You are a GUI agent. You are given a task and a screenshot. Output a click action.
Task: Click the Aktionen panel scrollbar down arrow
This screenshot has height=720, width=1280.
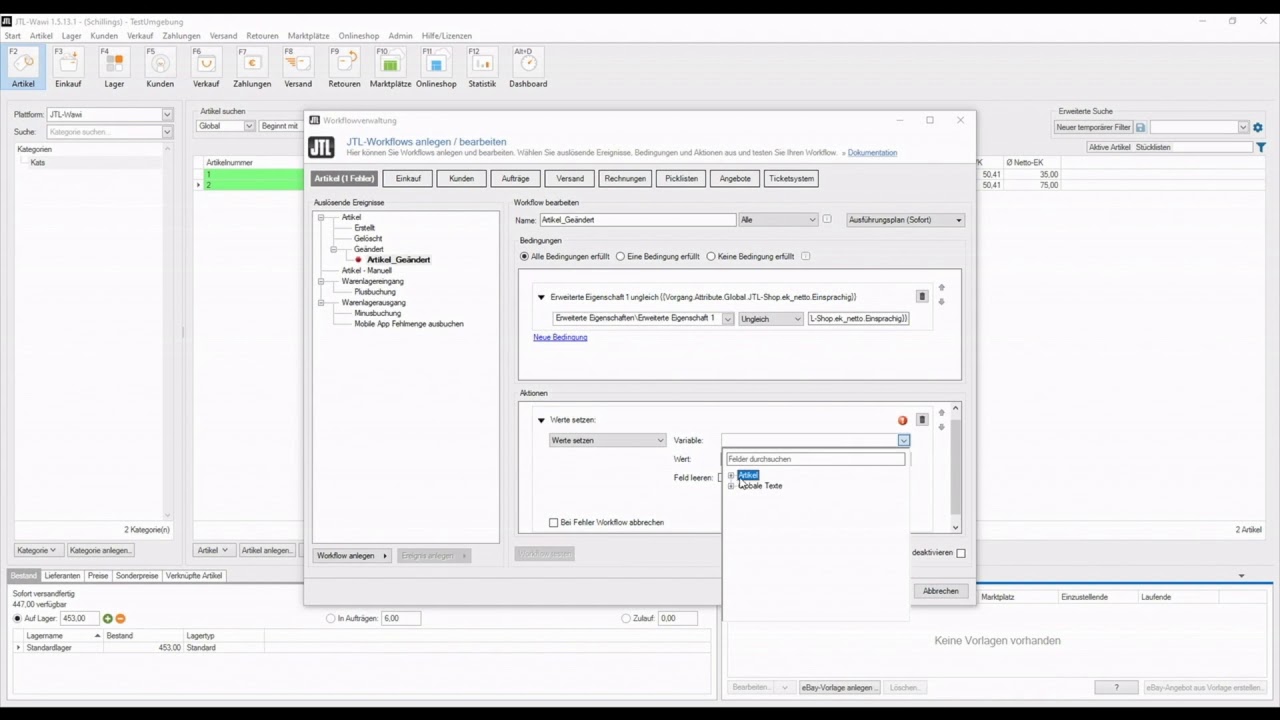955,527
